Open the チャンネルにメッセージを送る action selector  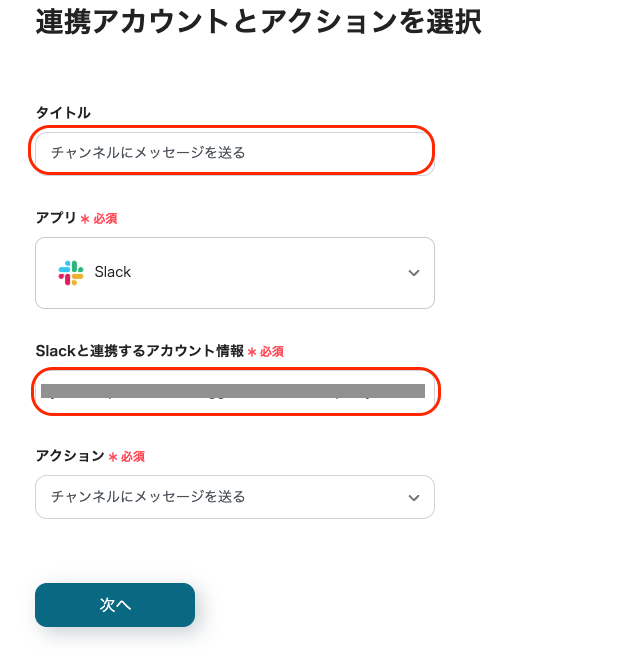pyautogui.click(x=234, y=497)
